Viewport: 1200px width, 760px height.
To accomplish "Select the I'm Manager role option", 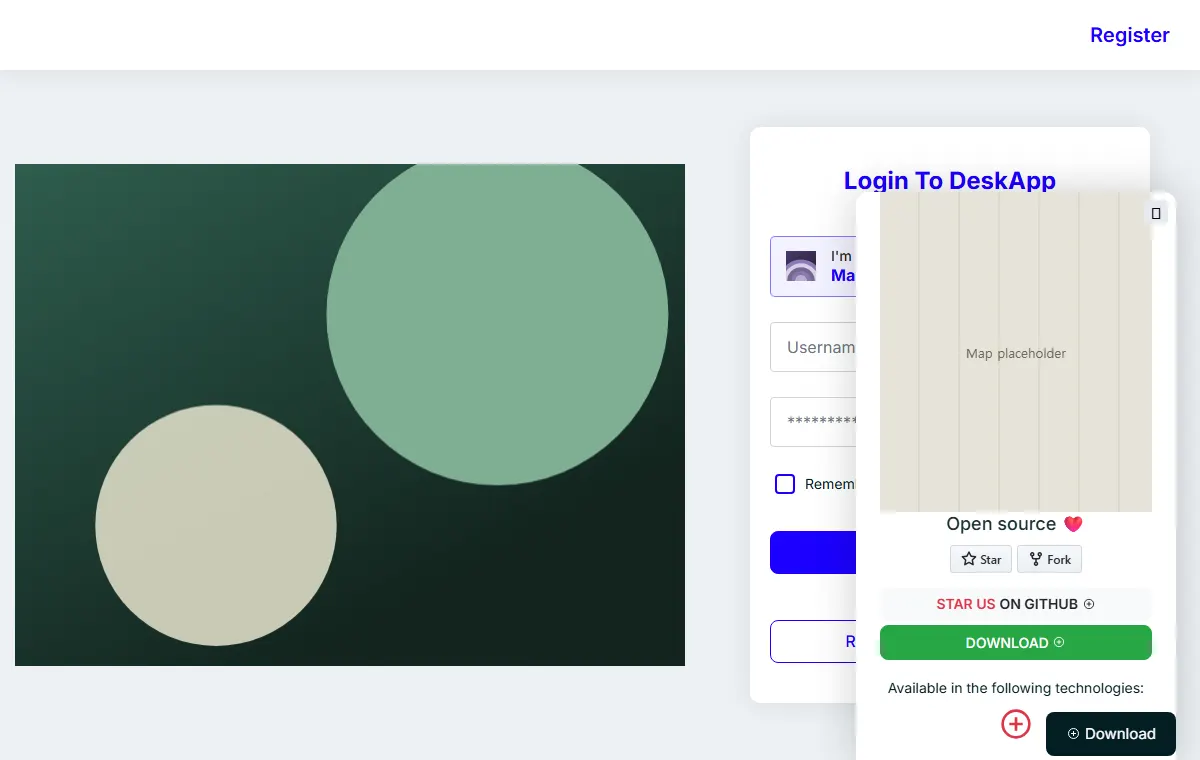I will 813,266.
